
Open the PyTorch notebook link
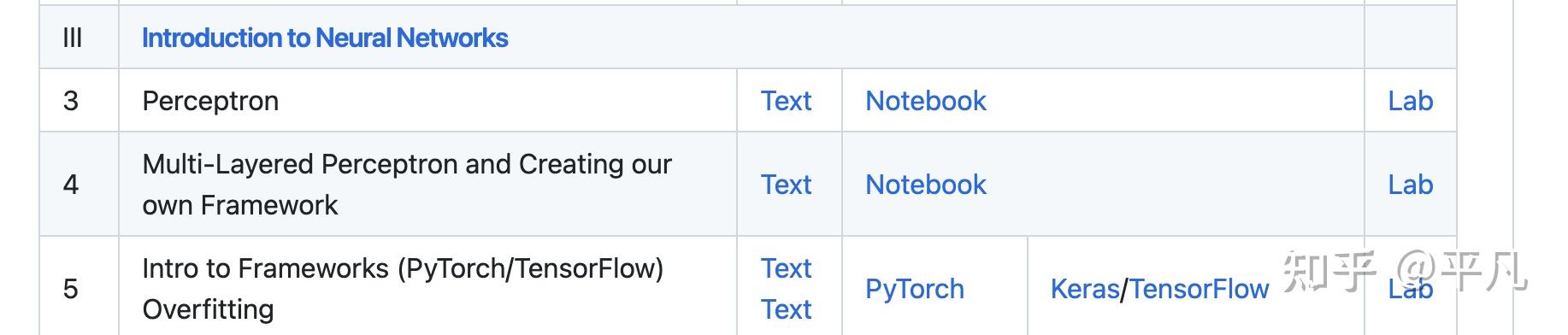(915, 289)
